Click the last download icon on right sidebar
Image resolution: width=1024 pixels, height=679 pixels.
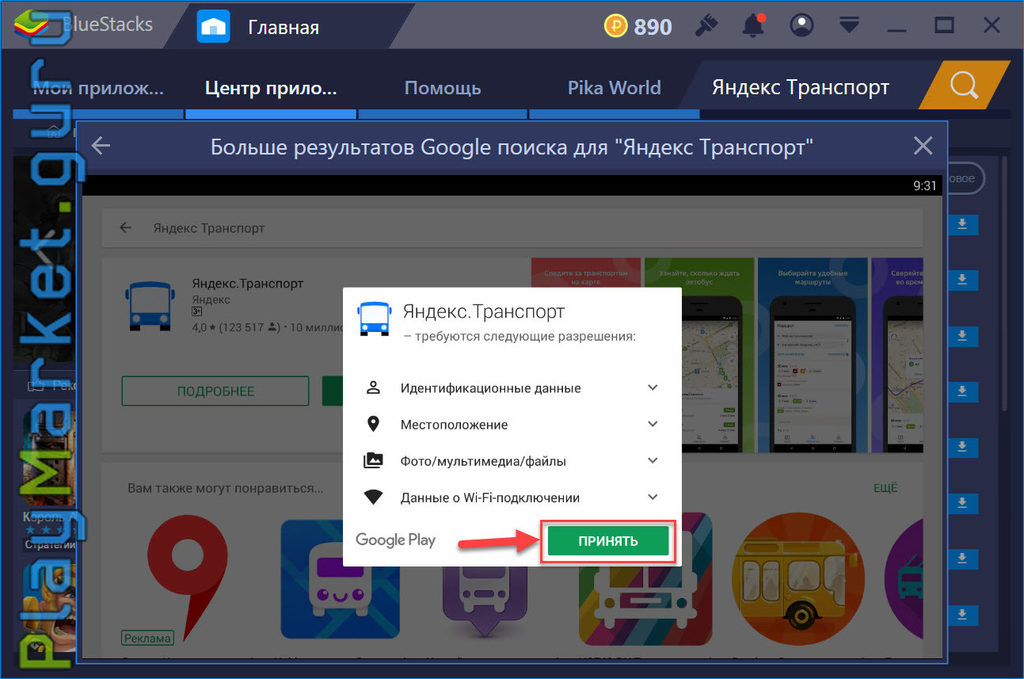(962, 614)
